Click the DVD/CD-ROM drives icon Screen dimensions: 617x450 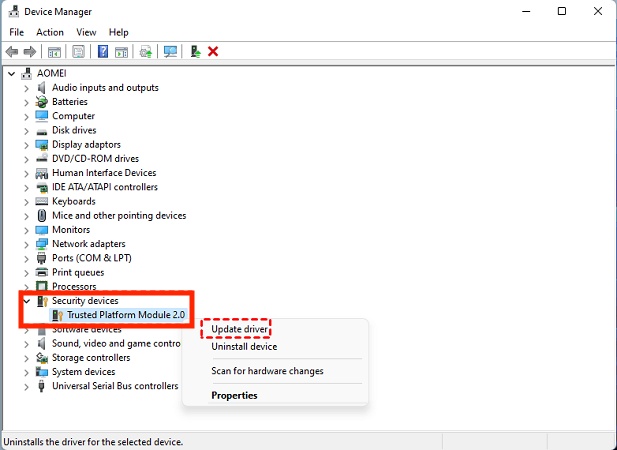click(x=41, y=159)
